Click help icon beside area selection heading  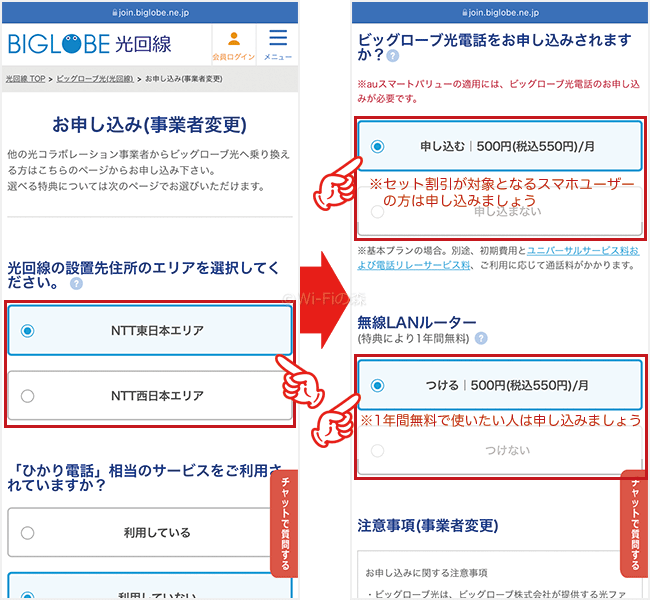click(x=76, y=284)
